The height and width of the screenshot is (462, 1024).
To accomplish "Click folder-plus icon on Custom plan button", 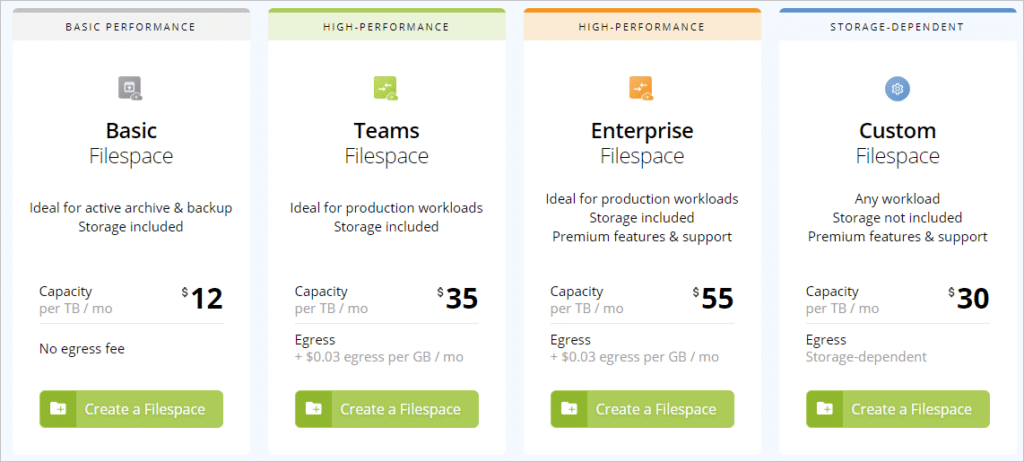I will click(x=824, y=409).
